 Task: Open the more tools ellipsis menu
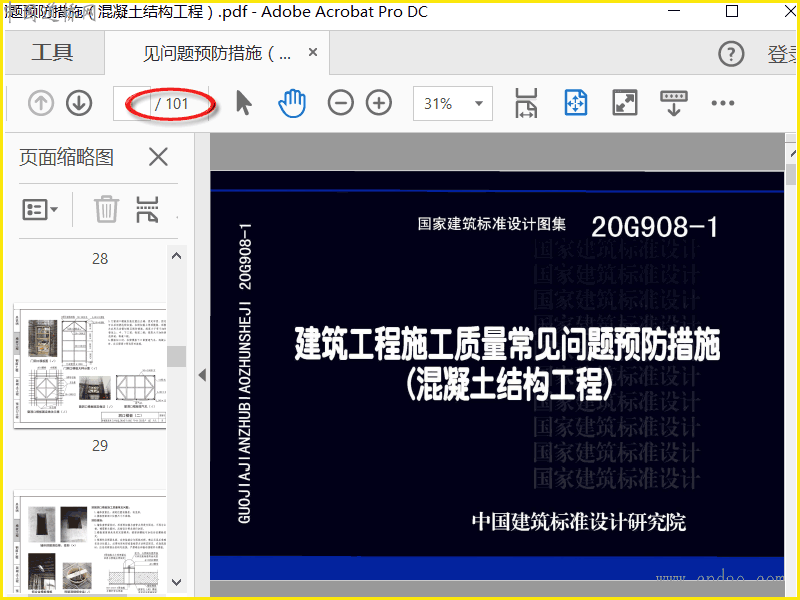pyautogui.click(x=722, y=103)
